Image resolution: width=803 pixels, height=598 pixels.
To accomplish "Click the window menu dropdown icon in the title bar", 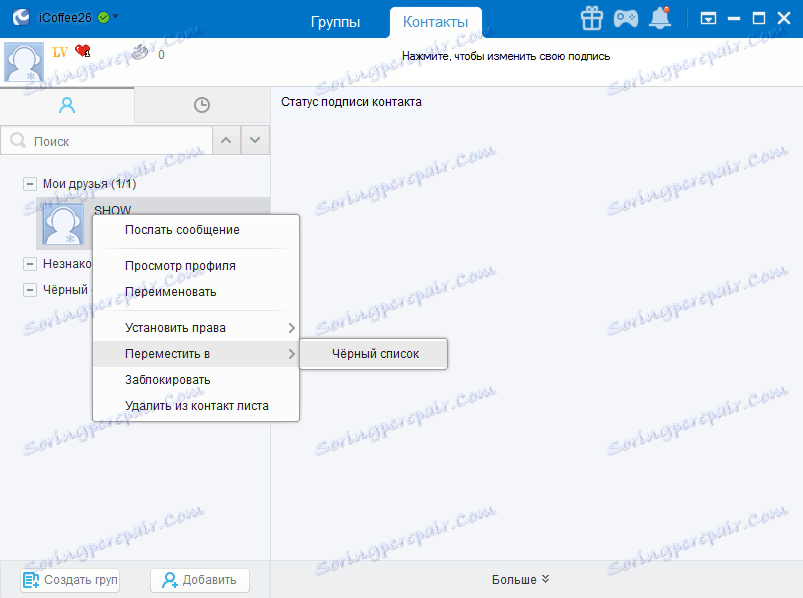I will click(708, 19).
